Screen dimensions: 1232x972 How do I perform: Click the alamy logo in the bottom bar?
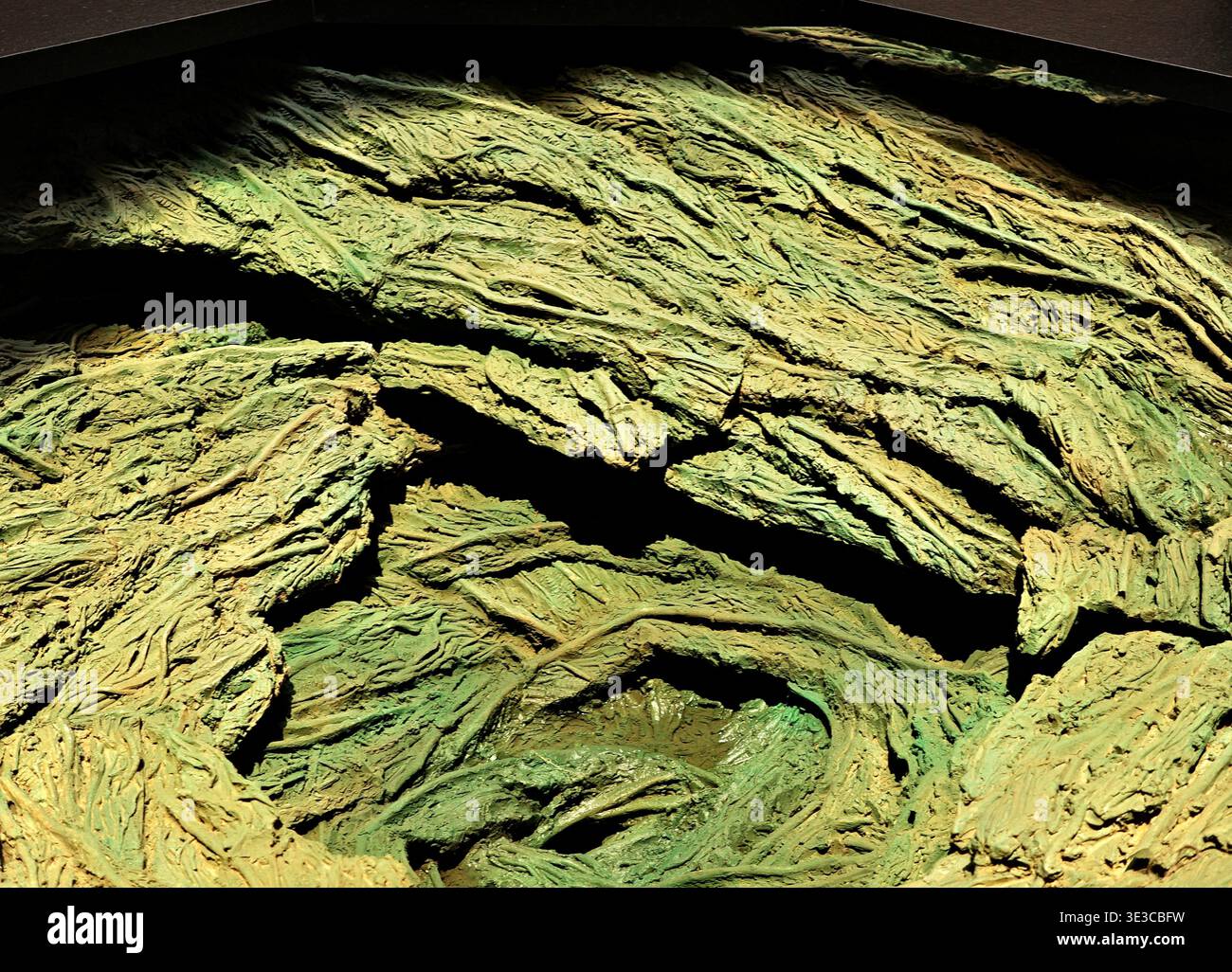(95, 929)
